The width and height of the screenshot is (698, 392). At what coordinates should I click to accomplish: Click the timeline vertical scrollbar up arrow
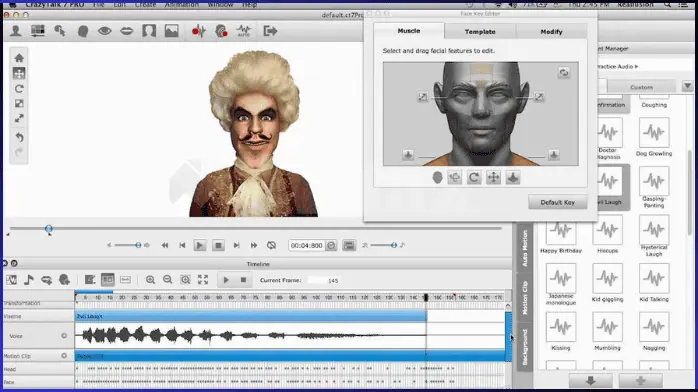[508, 305]
